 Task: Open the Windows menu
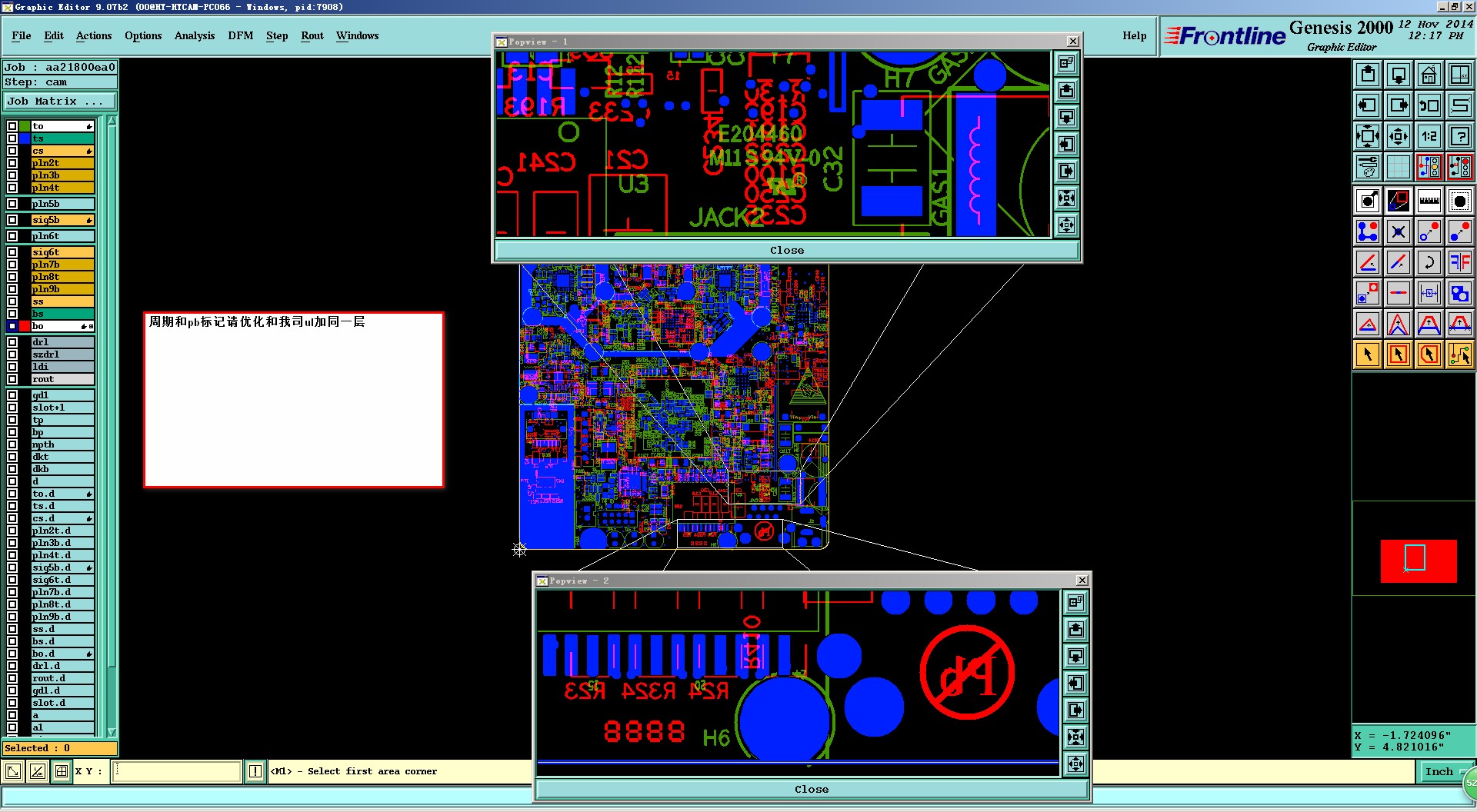click(x=358, y=35)
